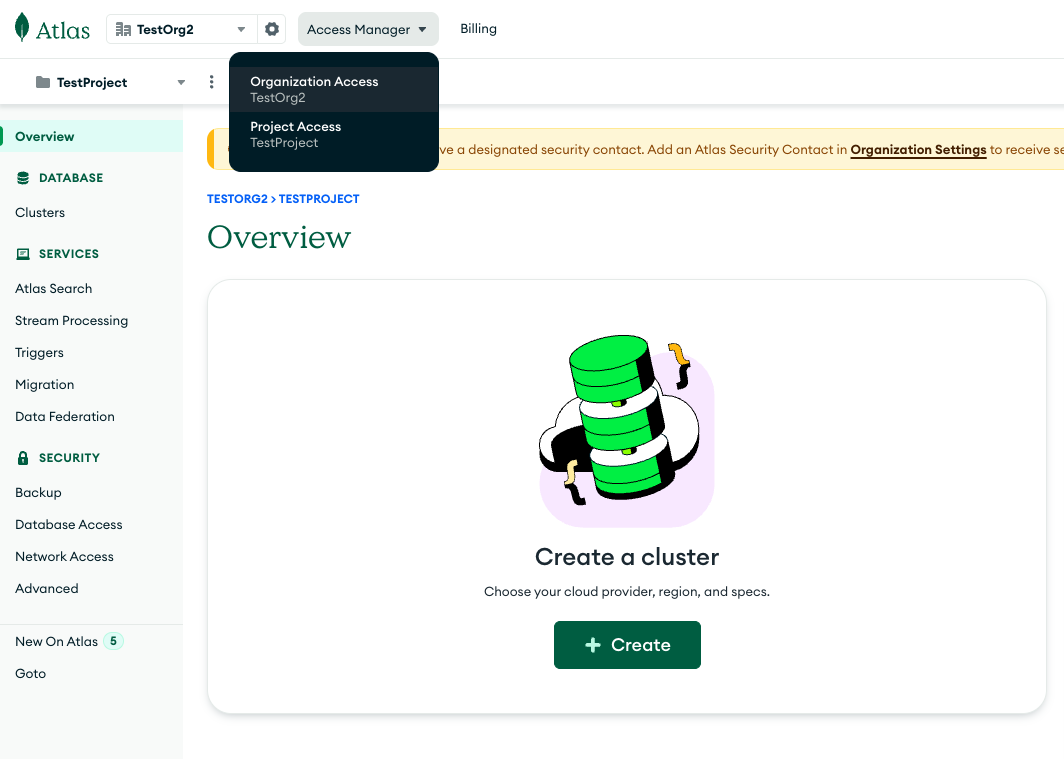Open Triggers from the sidebar

click(39, 352)
